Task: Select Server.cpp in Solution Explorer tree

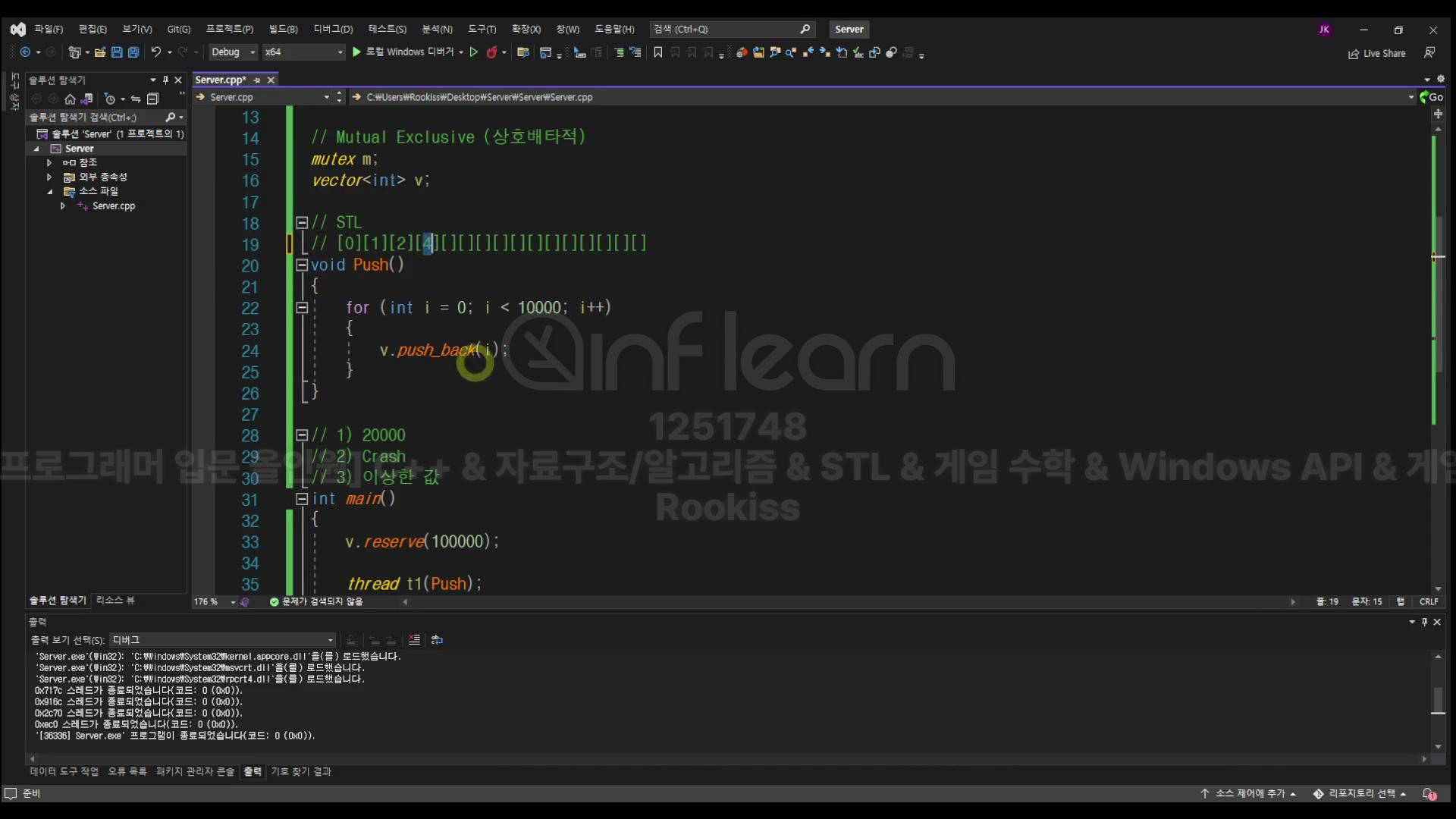Action: (x=114, y=206)
